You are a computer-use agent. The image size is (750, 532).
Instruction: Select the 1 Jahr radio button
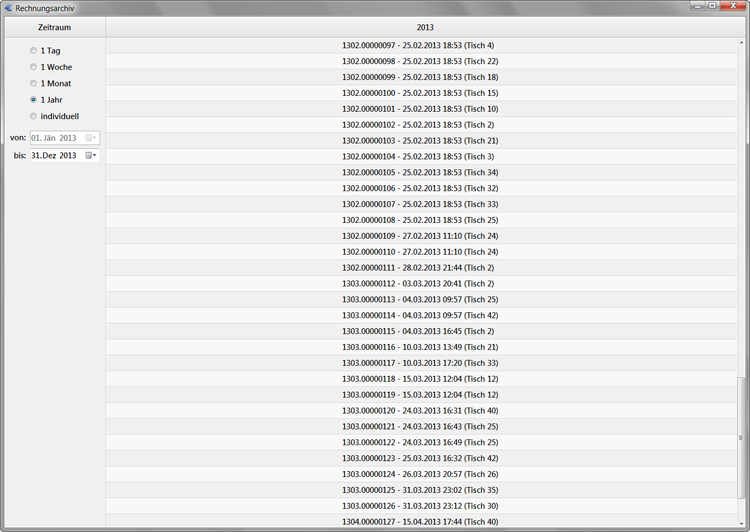(x=33, y=100)
